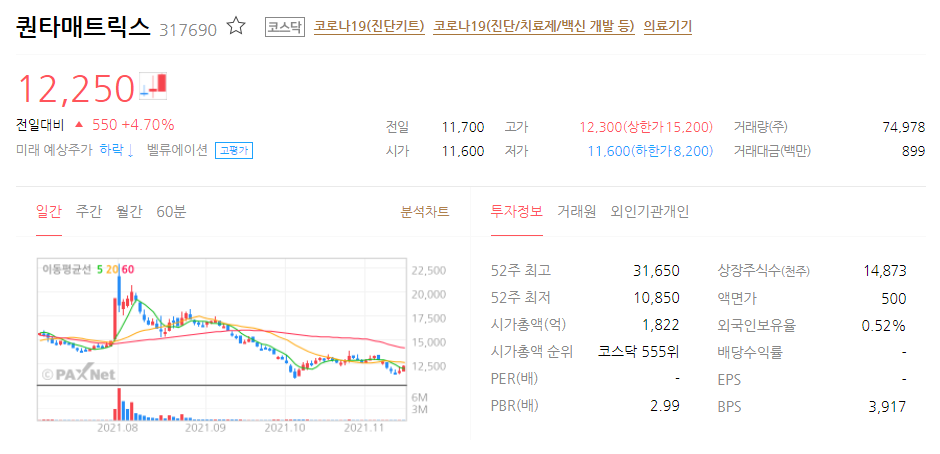Click the change value 550 +4.70%
940x454 pixels.
tap(132, 125)
